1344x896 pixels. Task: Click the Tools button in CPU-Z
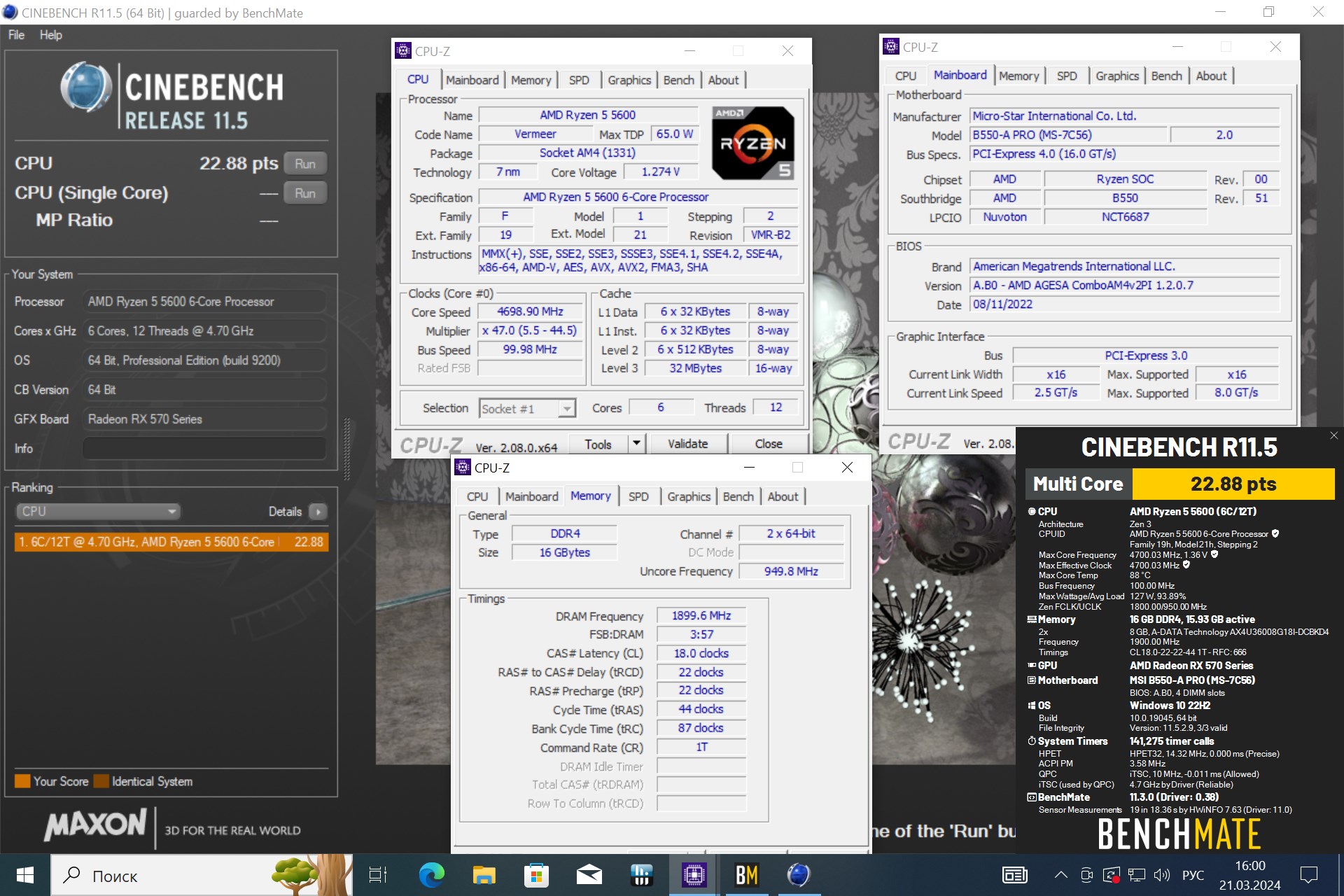tap(598, 444)
